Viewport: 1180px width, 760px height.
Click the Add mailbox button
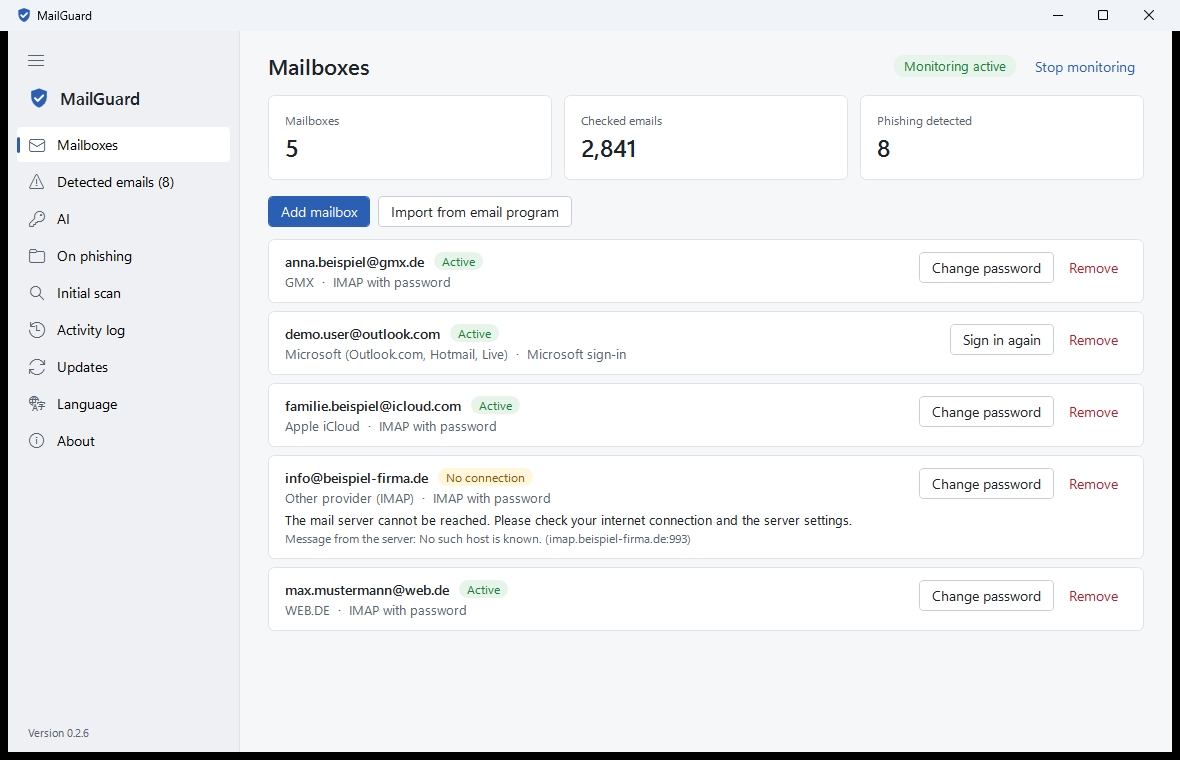pyautogui.click(x=319, y=212)
